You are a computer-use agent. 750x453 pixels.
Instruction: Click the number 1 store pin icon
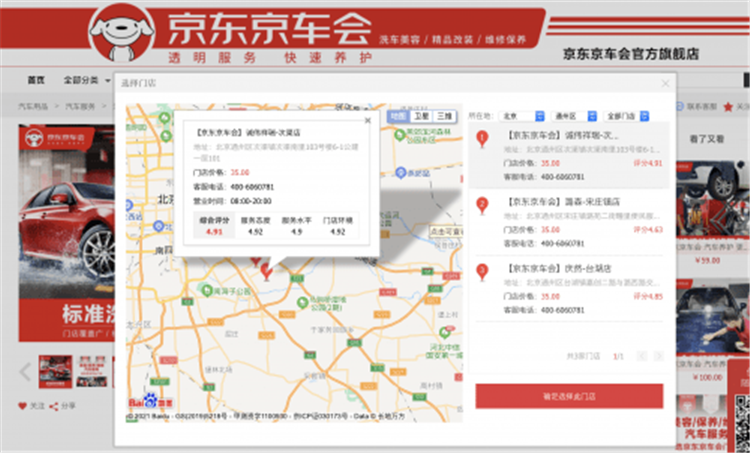coord(482,139)
